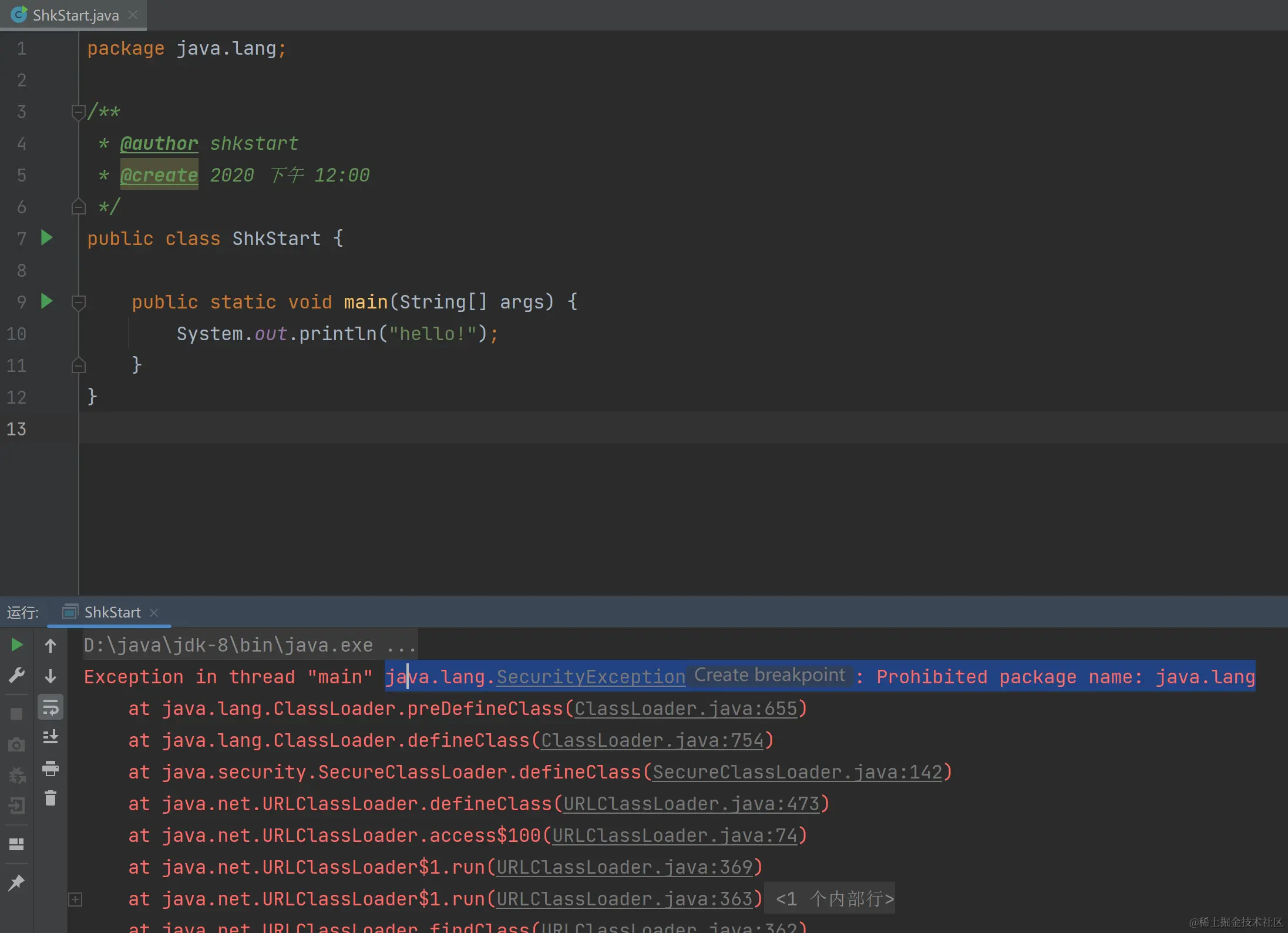Screen dimensions: 1288x933
Task: Toggle scroll to end of console
Action: click(x=51, y=737)
